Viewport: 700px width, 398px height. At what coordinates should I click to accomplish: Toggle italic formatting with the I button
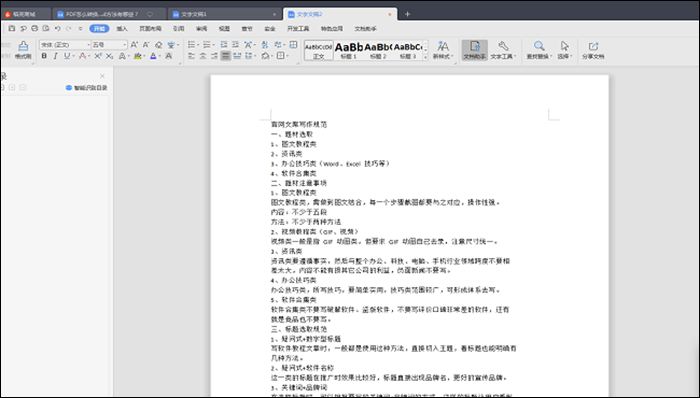55,56
